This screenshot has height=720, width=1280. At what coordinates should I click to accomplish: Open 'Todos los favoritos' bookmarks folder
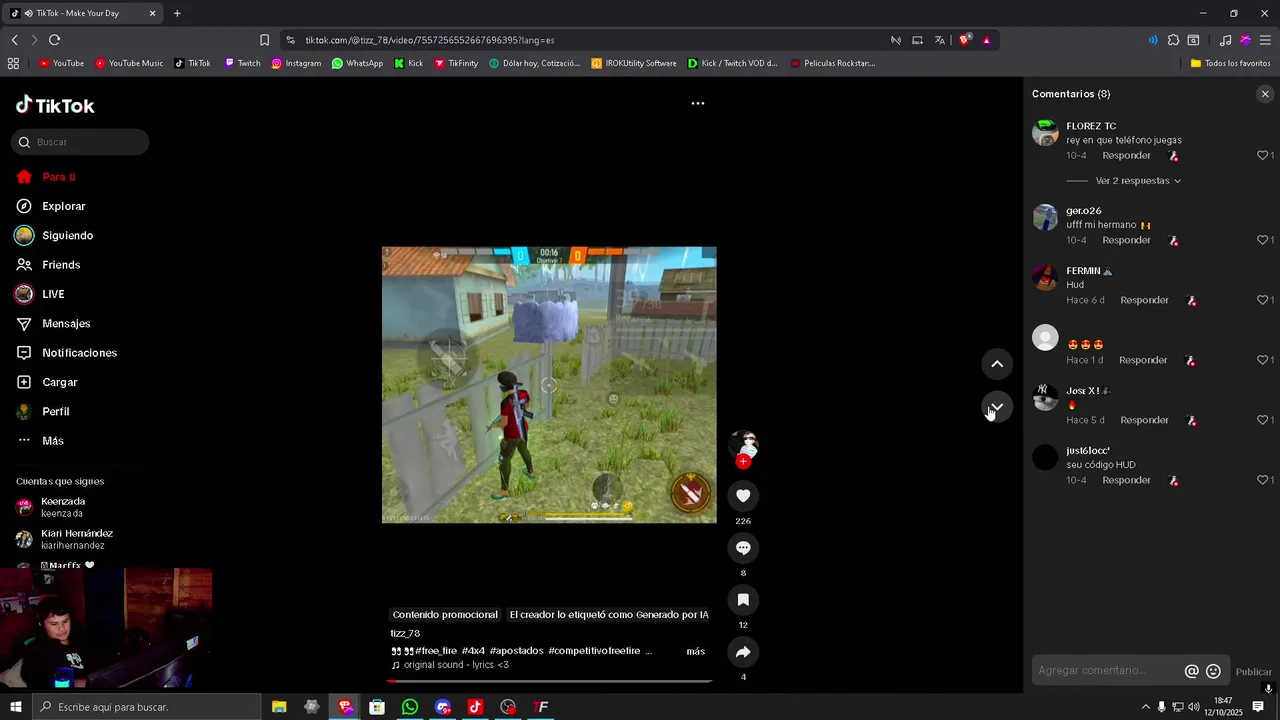coord(1230,63)
